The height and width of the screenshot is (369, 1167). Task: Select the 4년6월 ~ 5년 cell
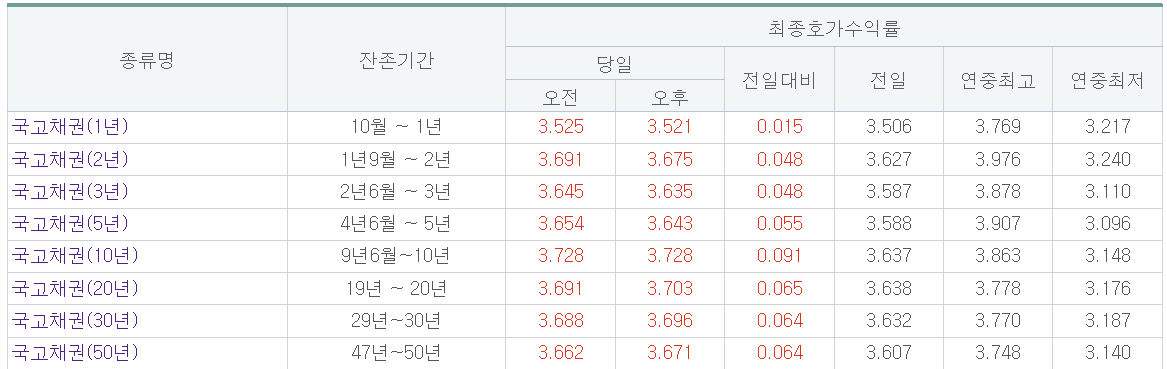click(x=396, y=223)
